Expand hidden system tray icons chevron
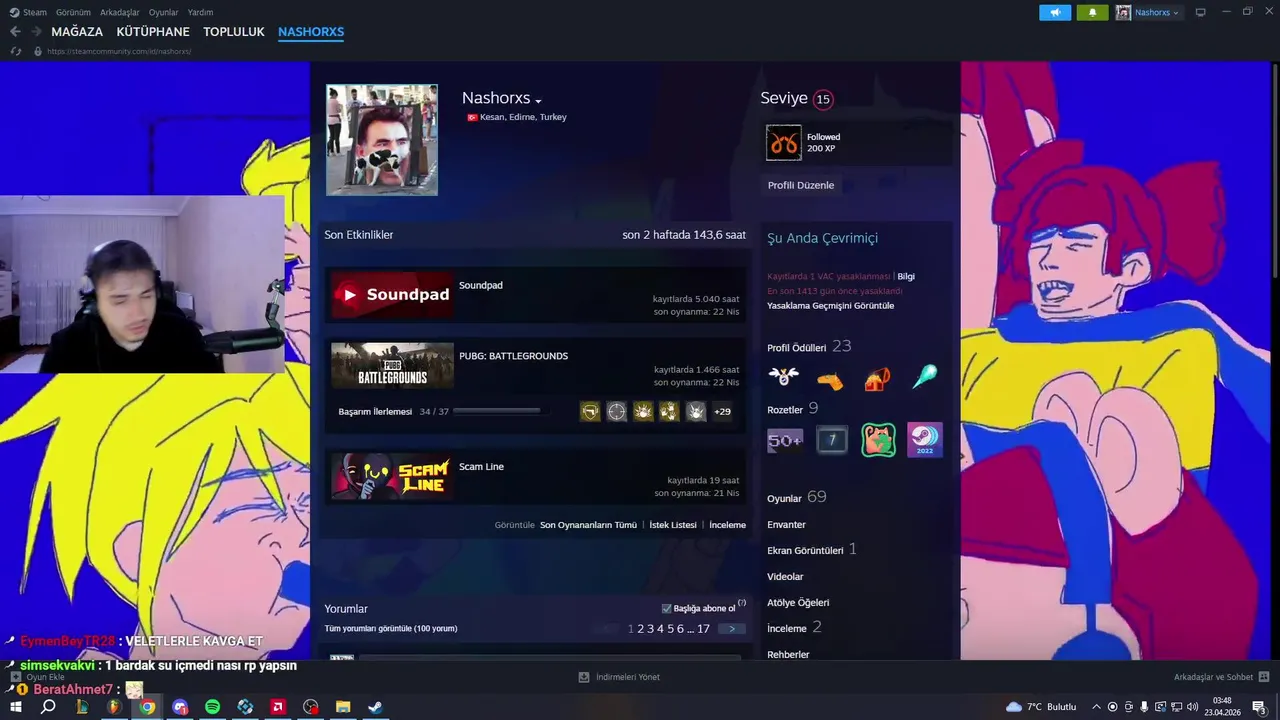Screen dimensions: 1280x720 pos(1096,707)
